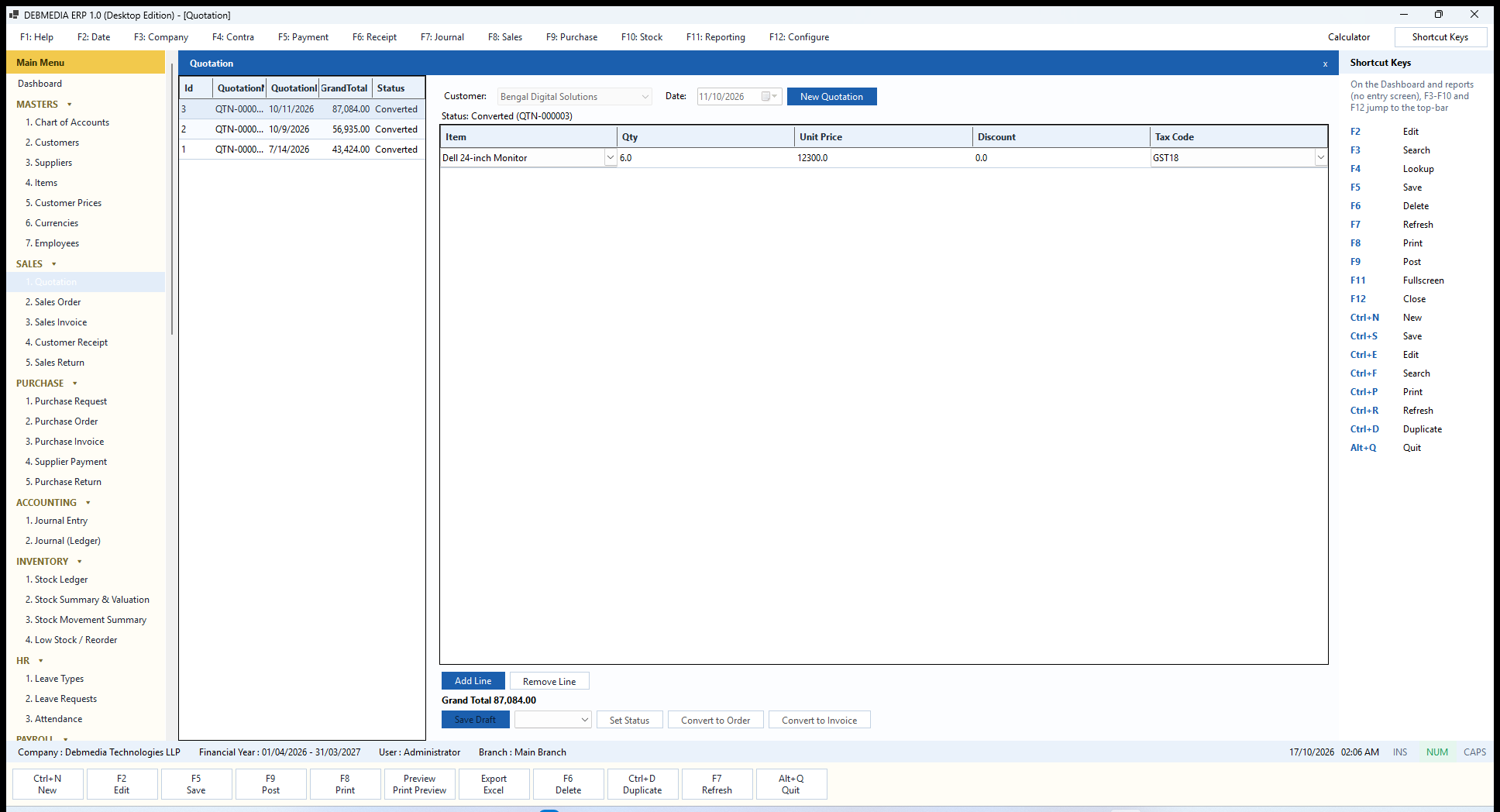
Task: Close the Quotation panel with the x
Action: (1325, 64)
